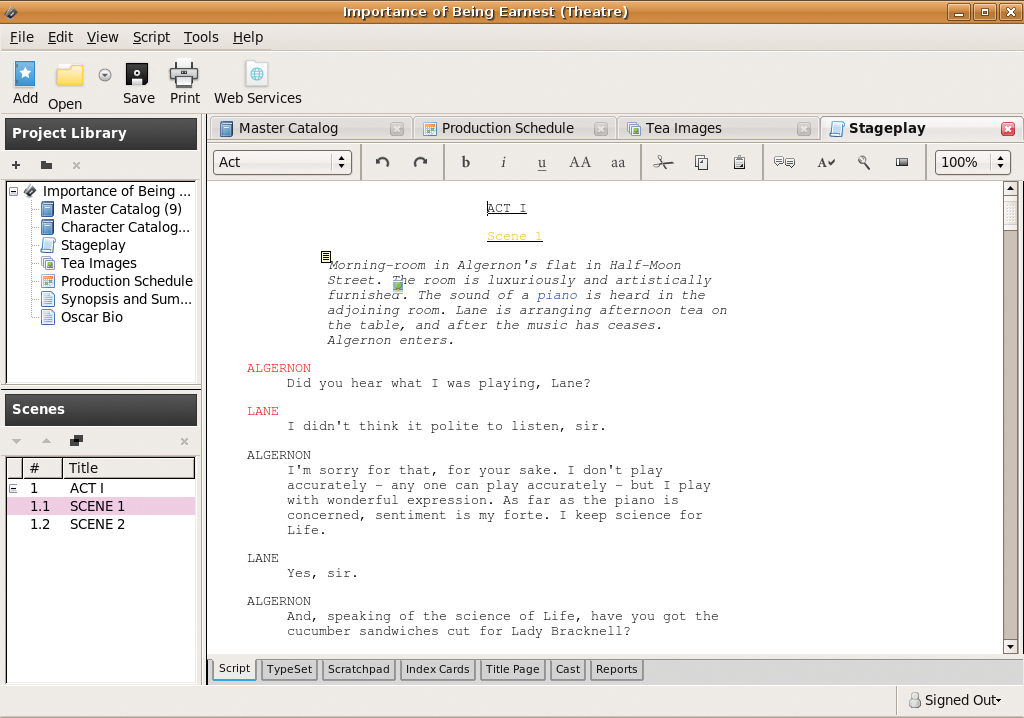Viewport: 1024px width, 718px height.
Task: Click the script note icon beside Morning-room
Action: [326, 257]
